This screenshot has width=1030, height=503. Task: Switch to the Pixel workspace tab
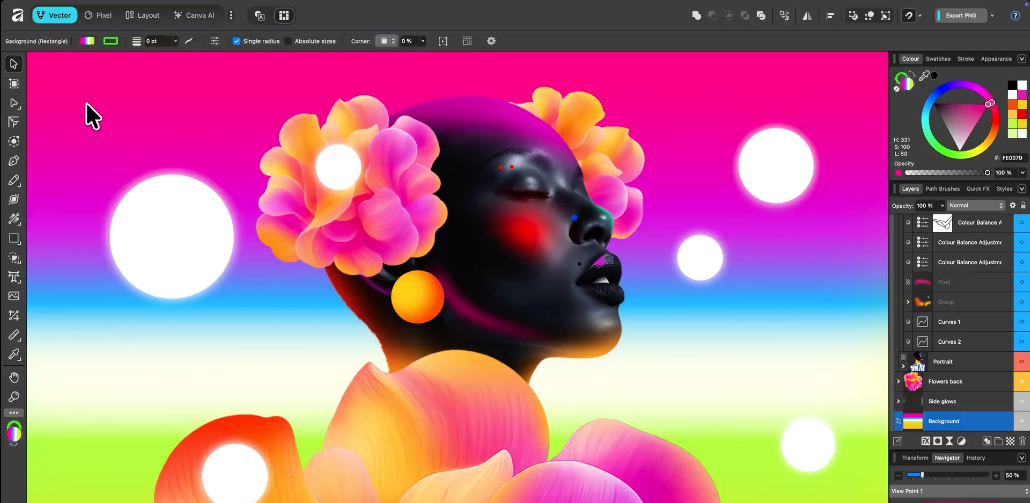click(x=98, y=15)
